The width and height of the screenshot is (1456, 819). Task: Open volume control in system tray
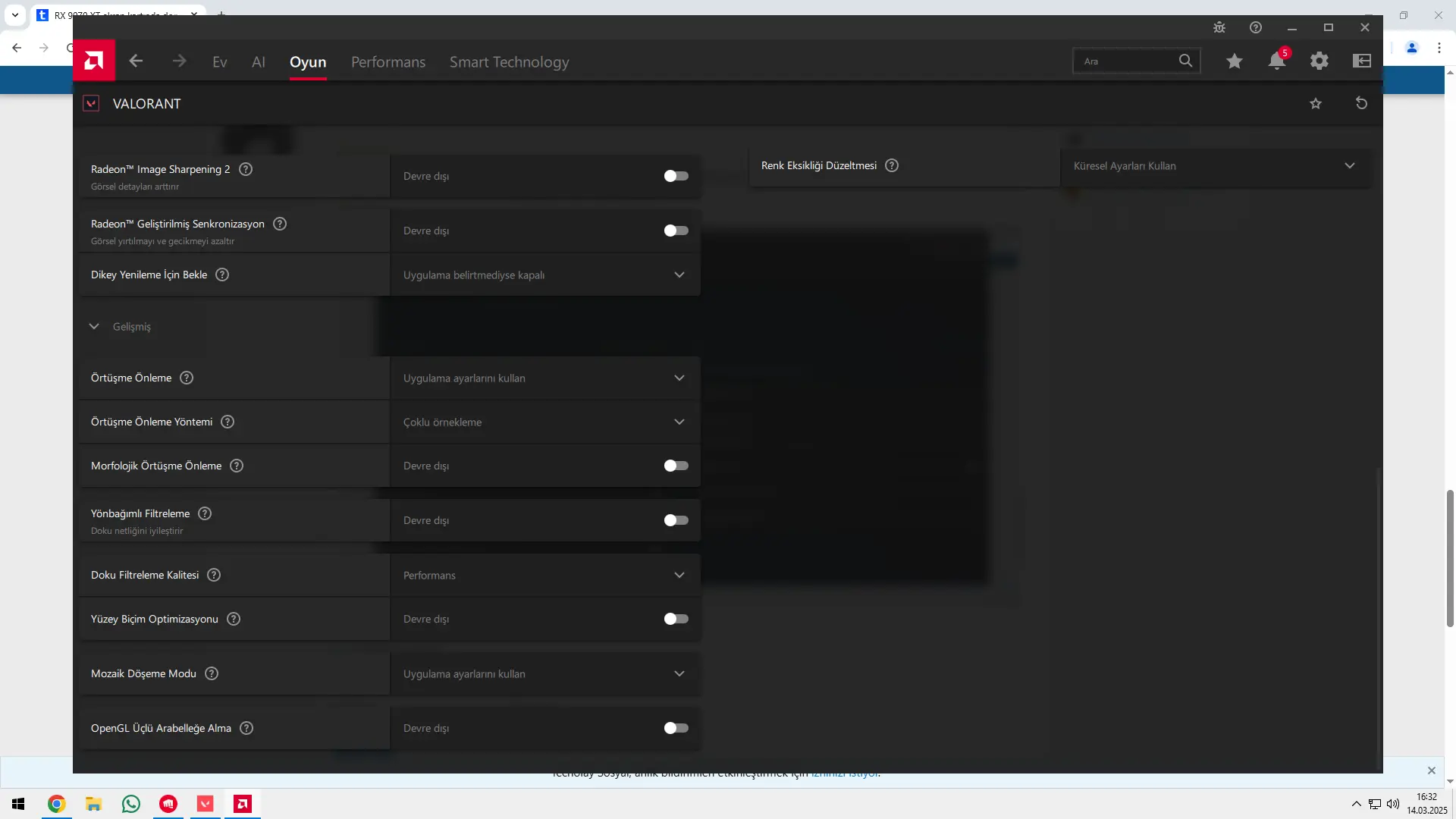tap(1393, 804)
